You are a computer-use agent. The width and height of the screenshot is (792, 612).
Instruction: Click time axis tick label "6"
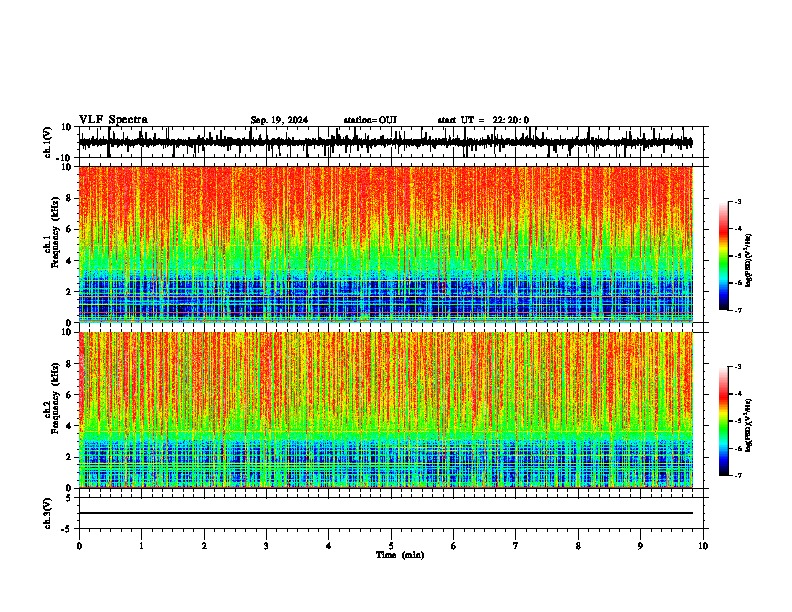coord(454,546)
